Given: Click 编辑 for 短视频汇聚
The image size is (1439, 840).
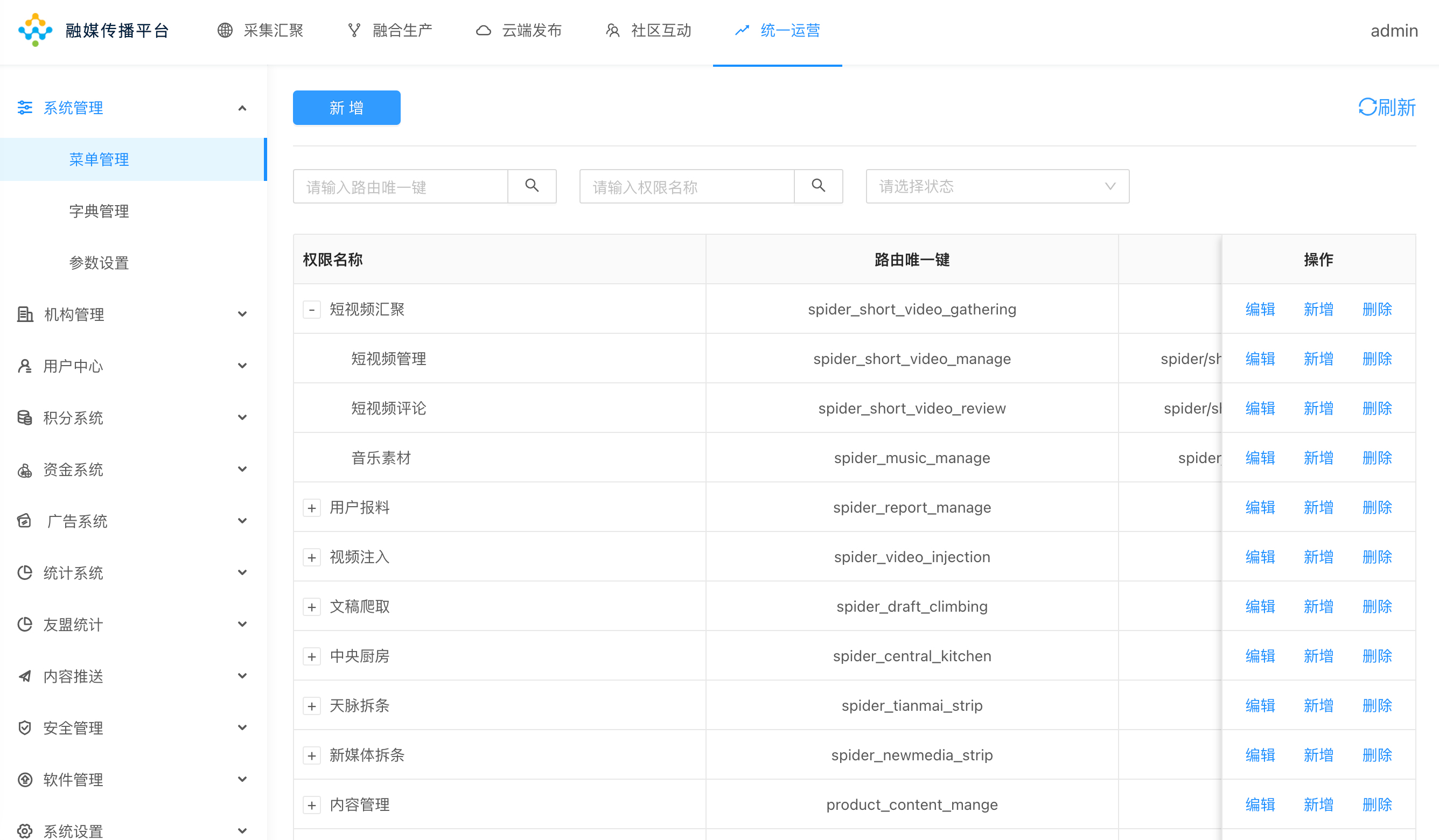Looking at the screenshot, I should 1260,309.
